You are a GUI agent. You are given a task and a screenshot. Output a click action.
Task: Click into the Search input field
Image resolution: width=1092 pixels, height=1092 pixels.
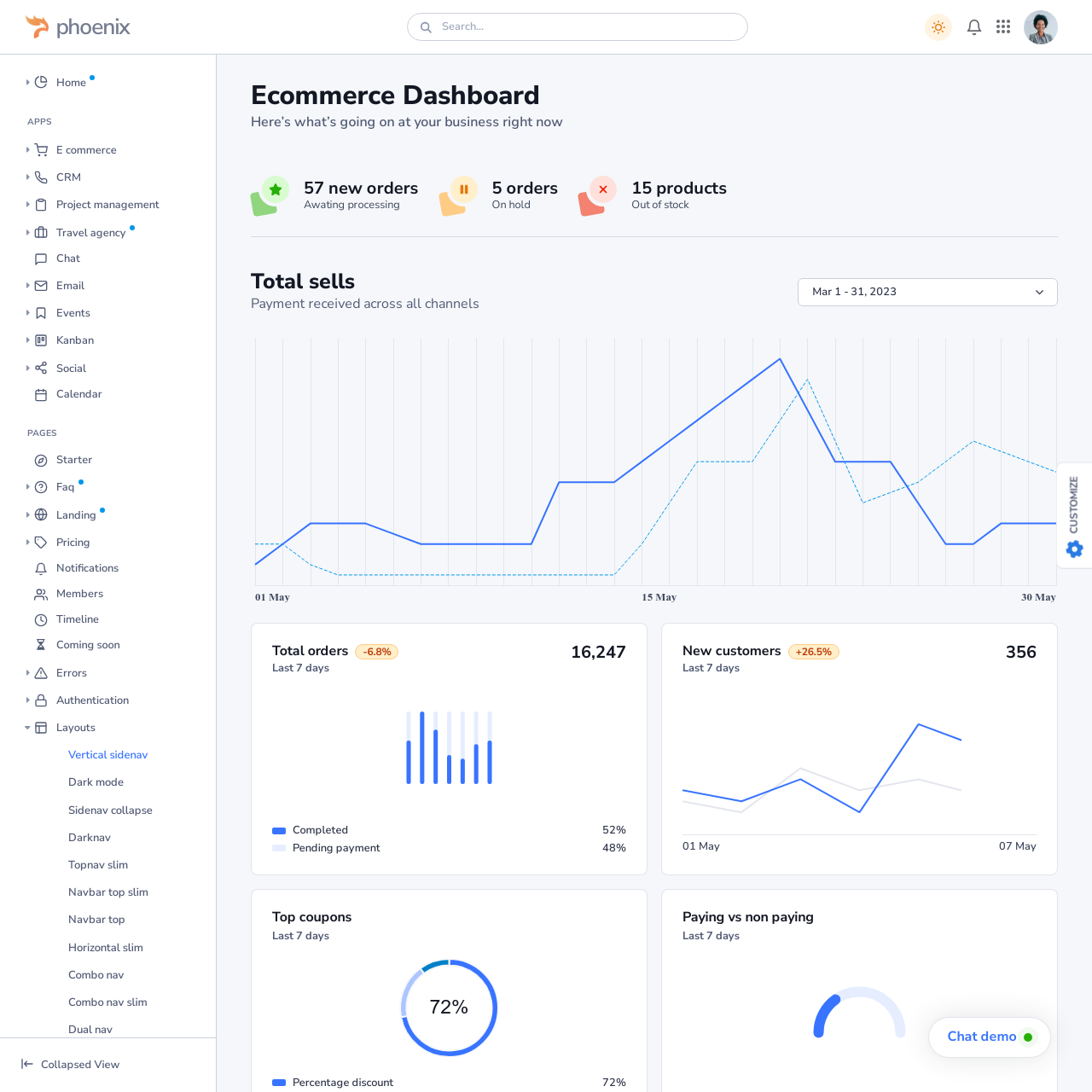(x=589, y=27)
